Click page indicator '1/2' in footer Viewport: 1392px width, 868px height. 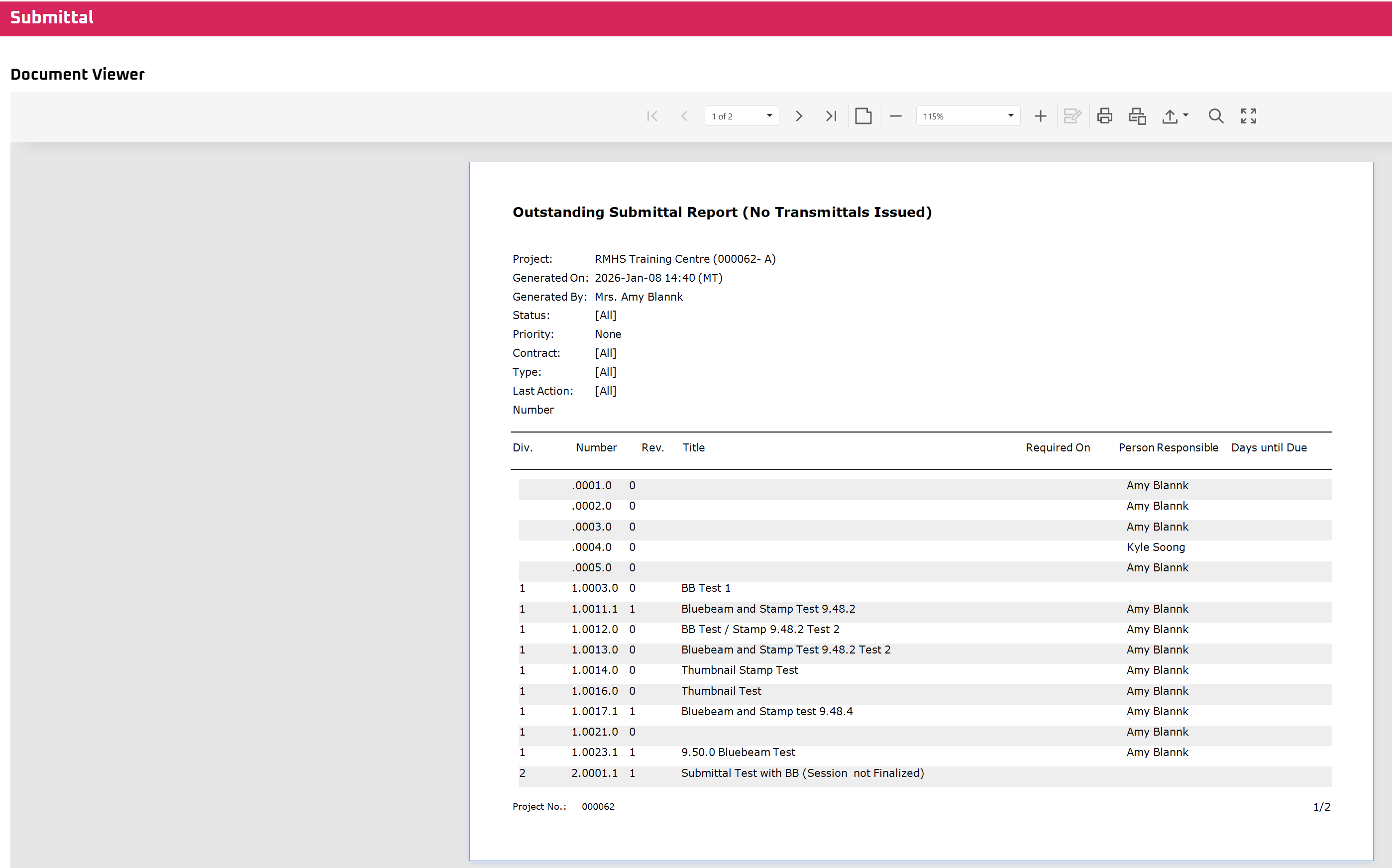click(1321, 807)
